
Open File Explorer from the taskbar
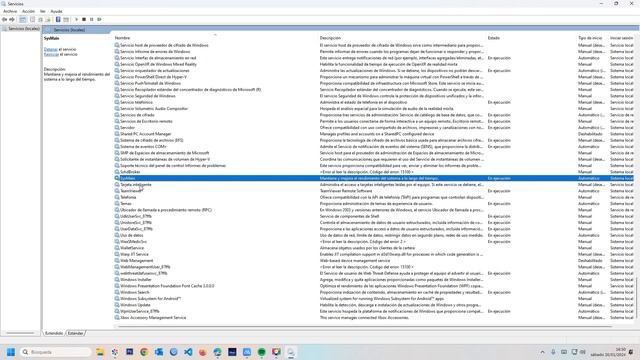pyautogui.click(x=100, y=352)
